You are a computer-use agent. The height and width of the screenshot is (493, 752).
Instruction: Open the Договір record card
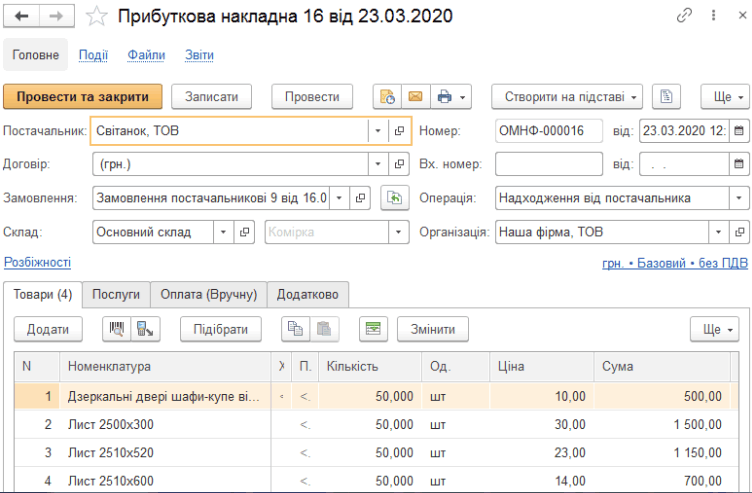click(399, 164)
